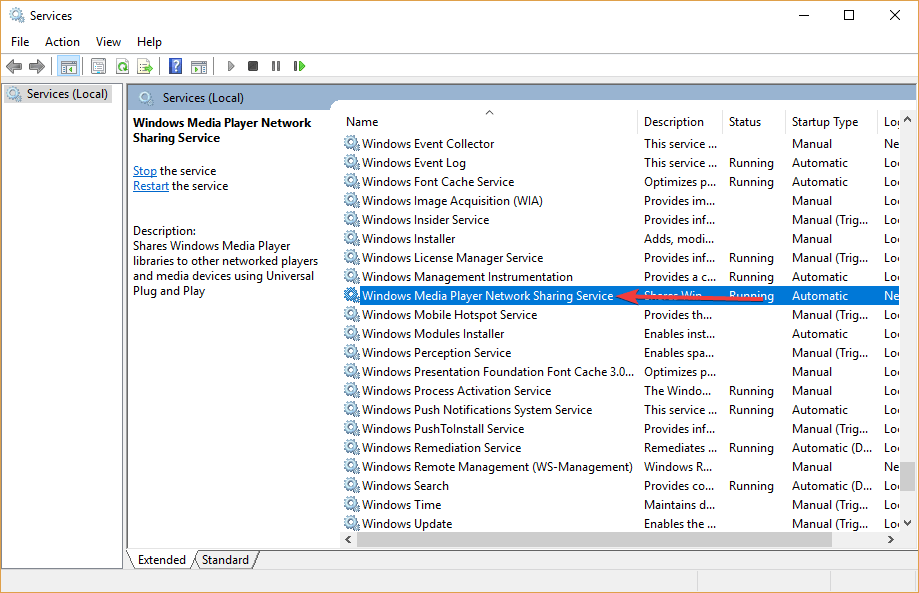The height and width of the screenshot is (593, 919).
Task: Click gear icon of Windows Perception Service
Action: tap(352, 352)
